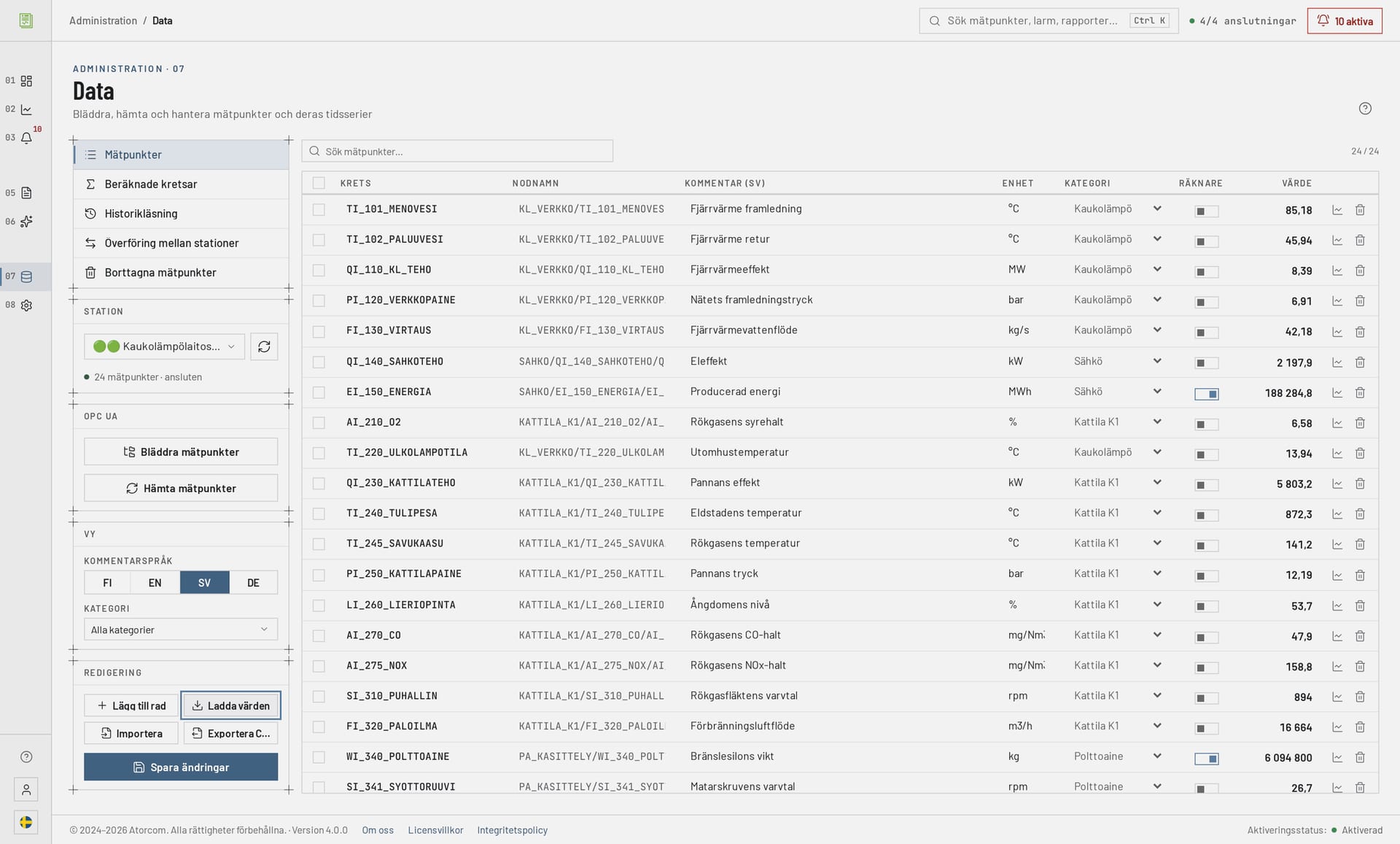Click the 10 aktiva alarms button
The width and height of the screenshot is (1400, 844).
pos(1345,21)
